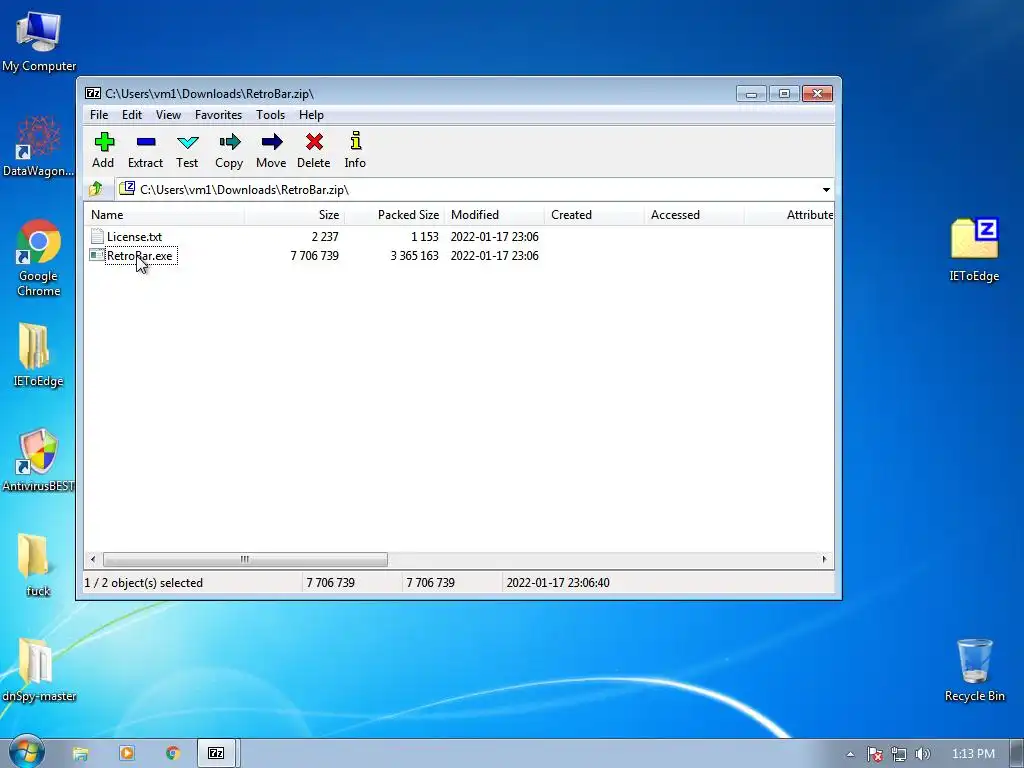Open My Computer desktop icon
The height and width of the screenshot is (768, 1024).
[x=39, y=40]
